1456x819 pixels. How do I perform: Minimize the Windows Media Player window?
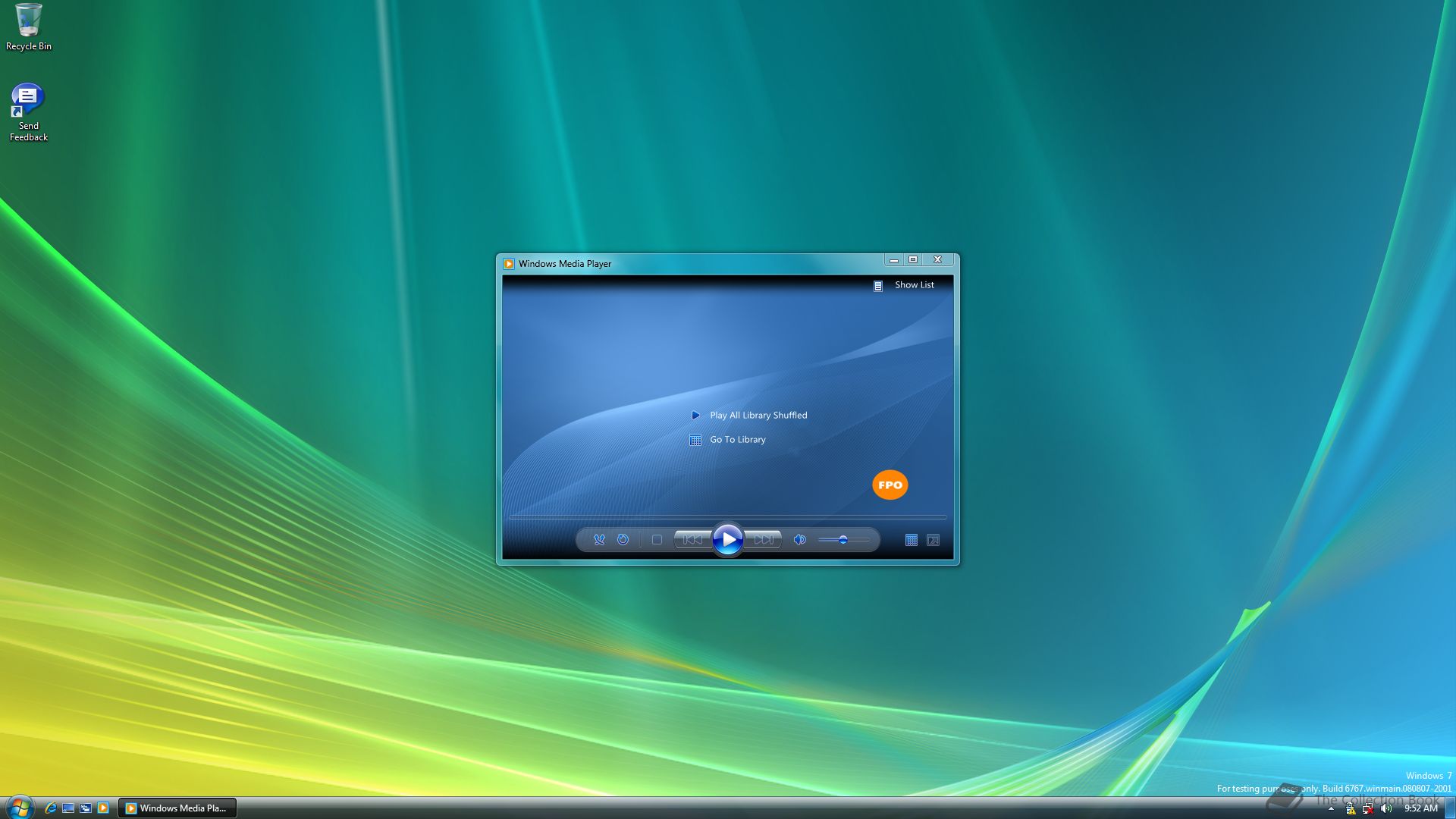coord(894,260)
